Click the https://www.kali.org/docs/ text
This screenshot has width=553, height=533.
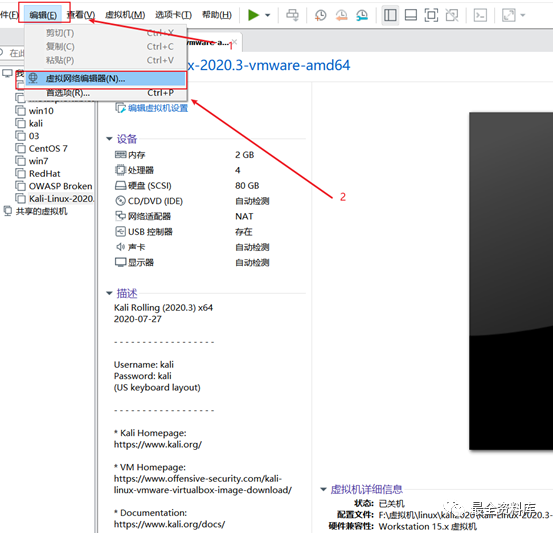(x=169, y=524)
